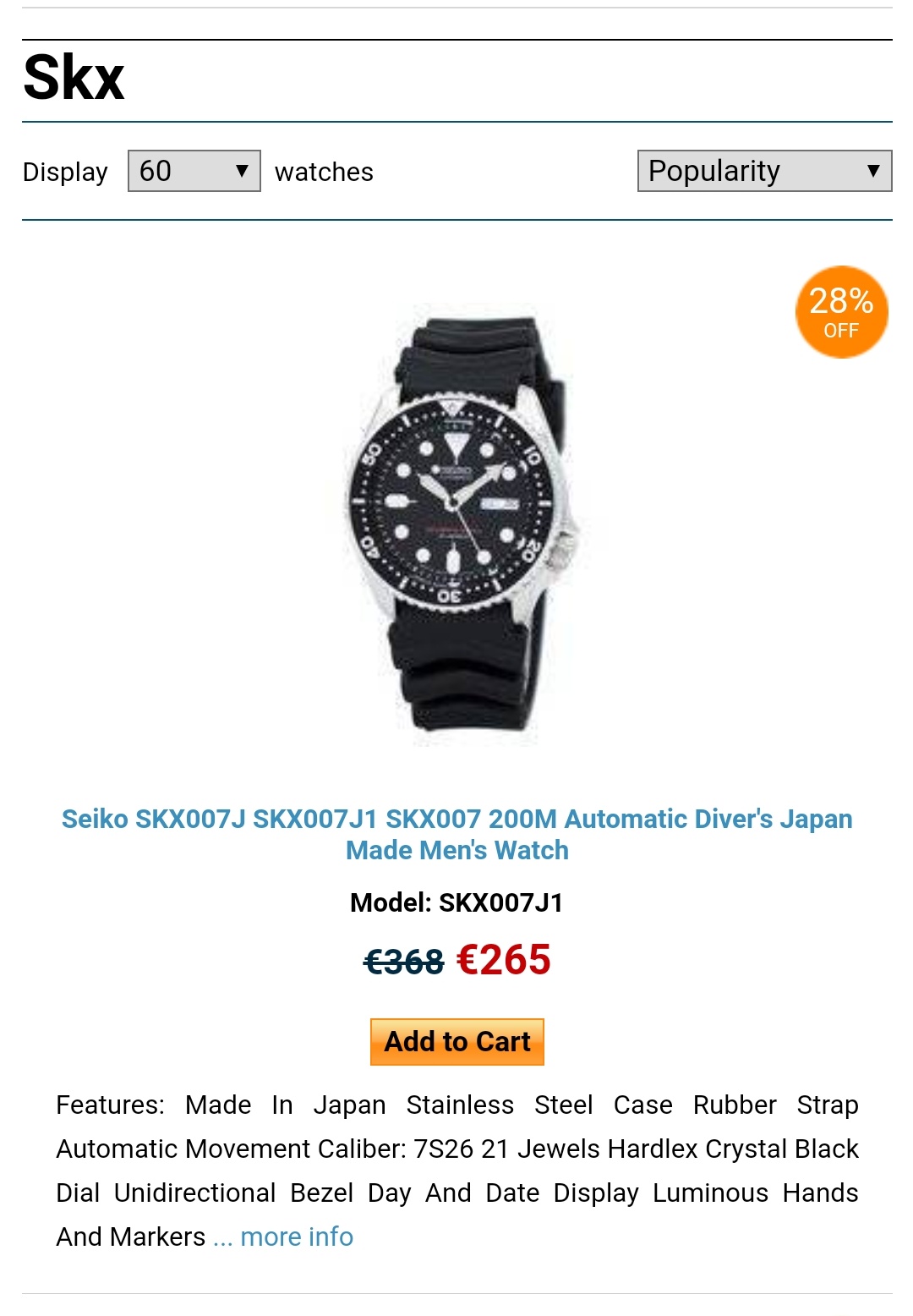Click the crossed-out €368 original price
The height and width of the screenshot is (1316, 913).
click(x=404, y=962)
